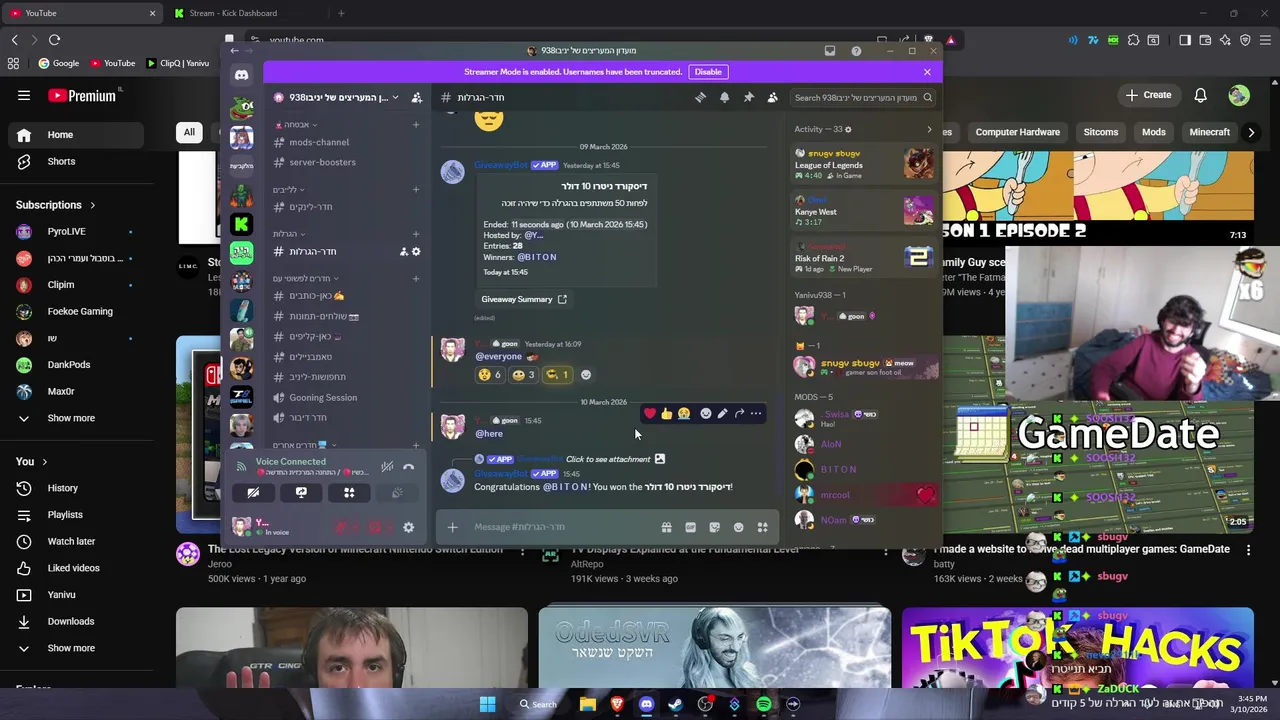Open GIF picker in message bar
1280x720 pixels.
tap(690, 527)
